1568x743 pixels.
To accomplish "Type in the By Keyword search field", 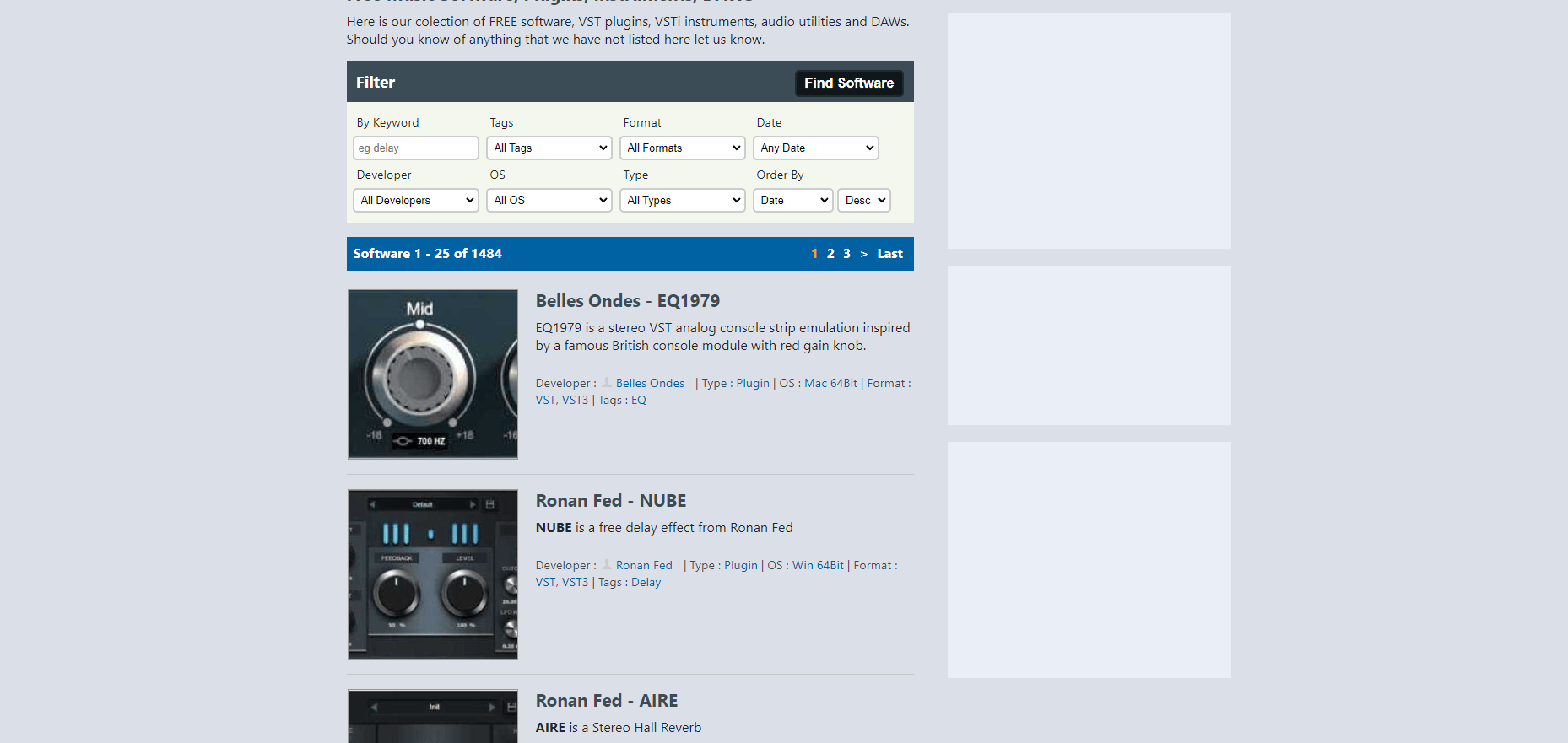I will (415, 148).
